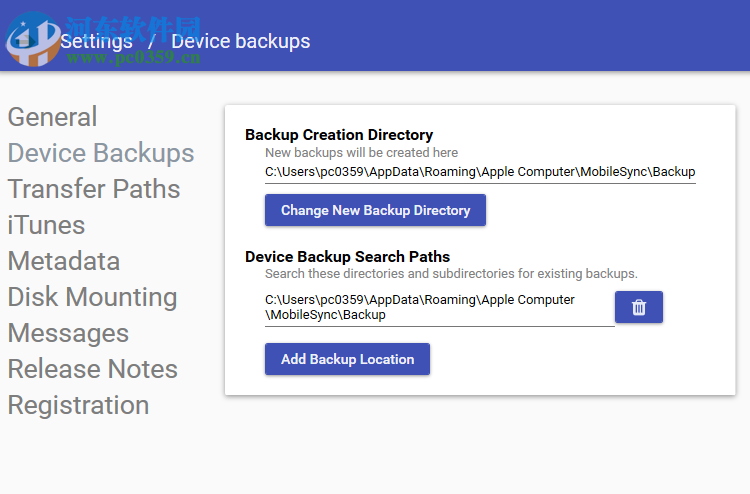
Task: Click the Add Backup Location button
Action: click(347, 359)
